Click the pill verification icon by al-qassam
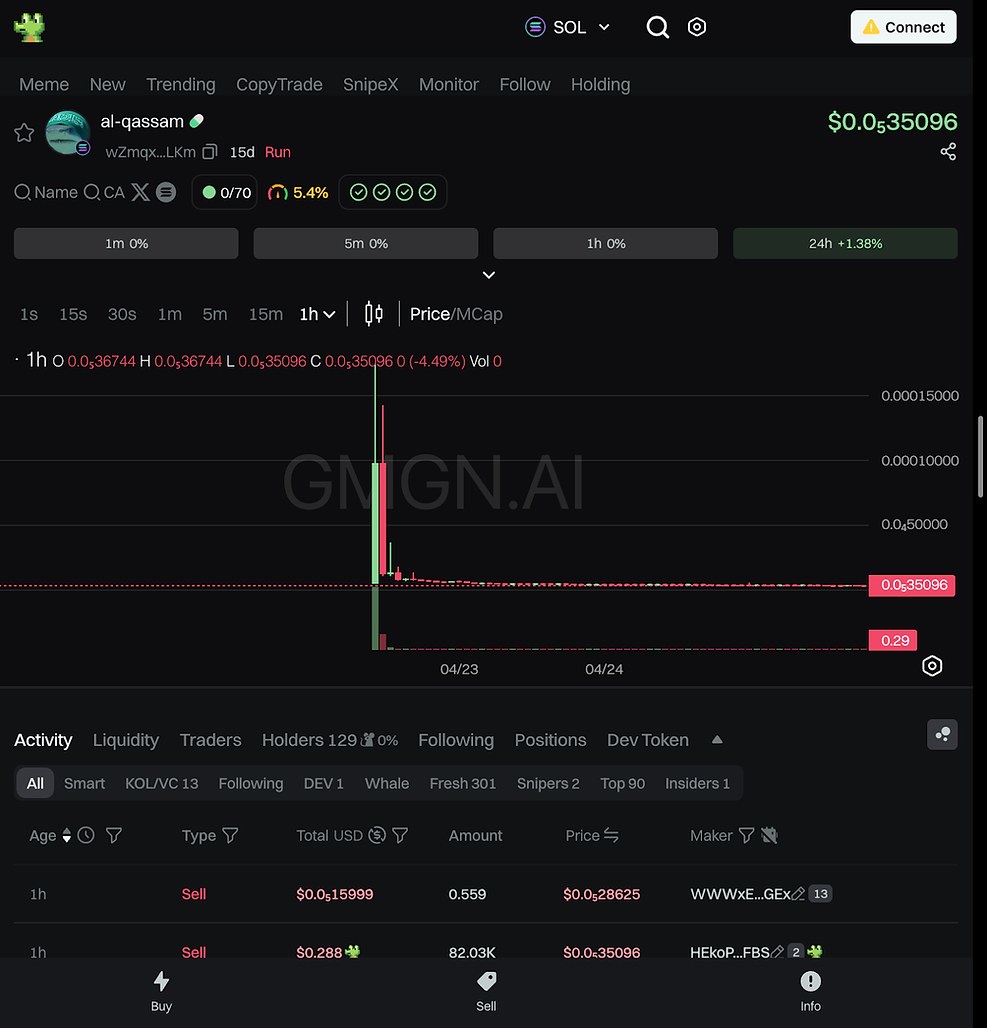Screen dimensions: 987x1028 [196, 121]
